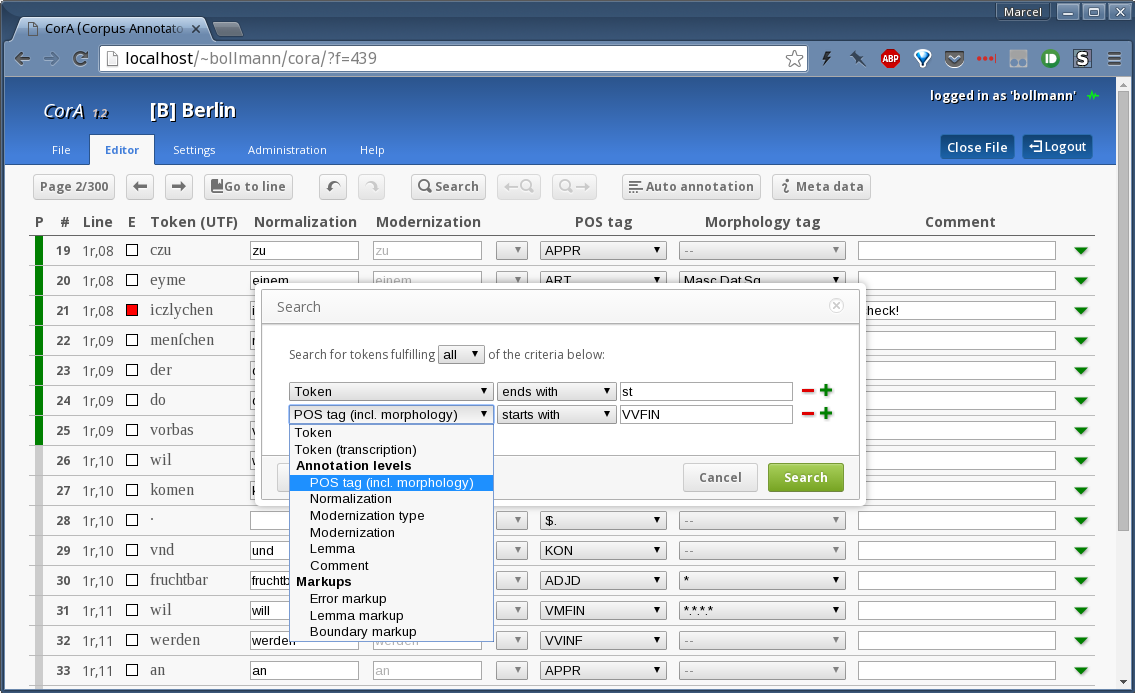This screenshot has height=693, width=1135.
Task: Remove the Token search criterion with red minus
Action: tap(808, 391)
